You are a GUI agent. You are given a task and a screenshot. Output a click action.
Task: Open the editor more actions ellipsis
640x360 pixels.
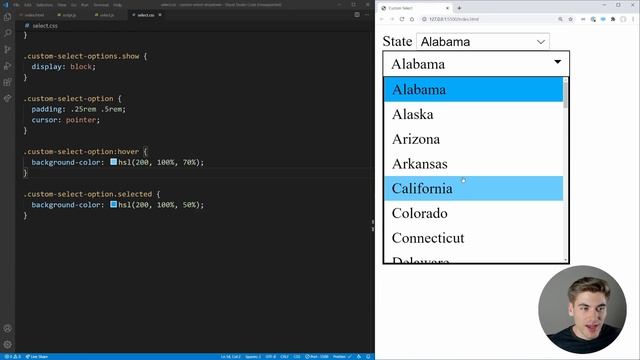pyautogui.click(x=367, y=15)
